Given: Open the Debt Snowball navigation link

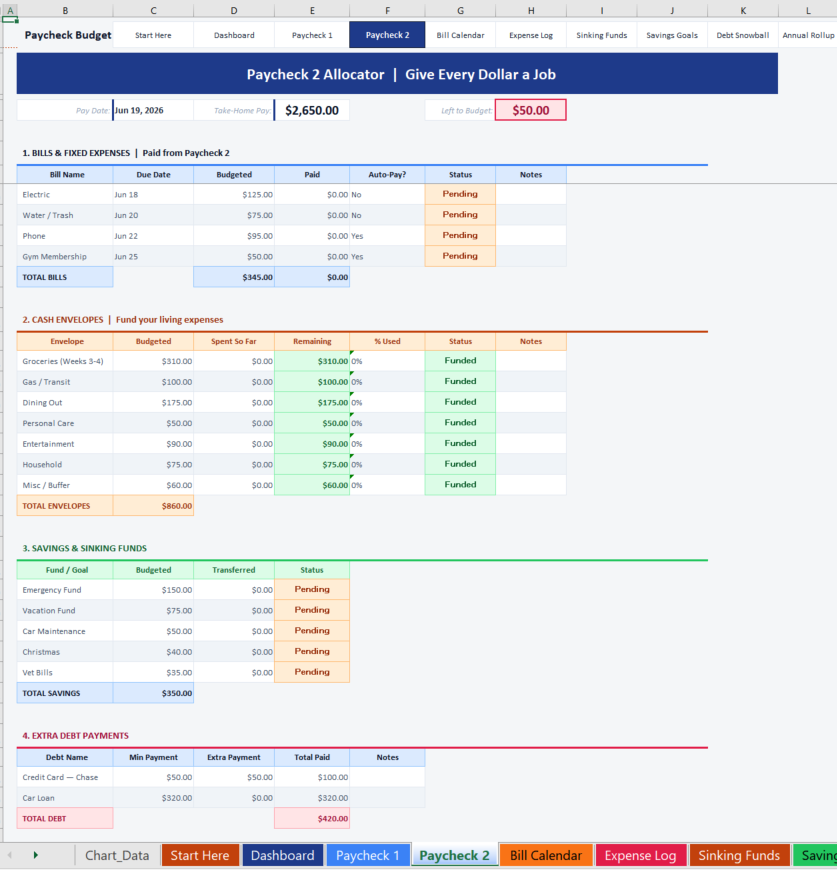Looking at the screenshot, I should click(743, 35).
